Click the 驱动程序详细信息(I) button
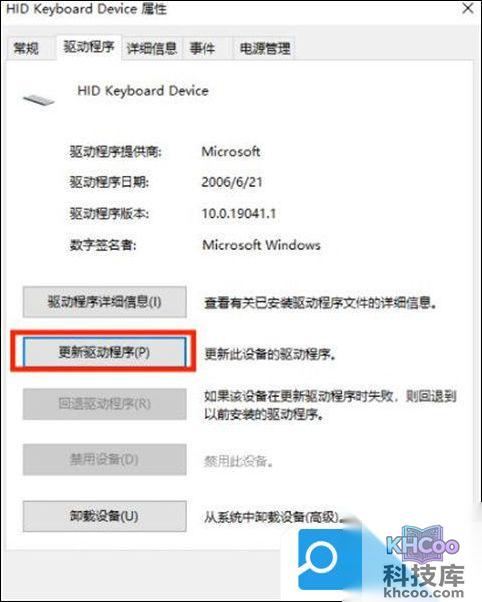Screen dimensions: 482x602 click(104, 302)
